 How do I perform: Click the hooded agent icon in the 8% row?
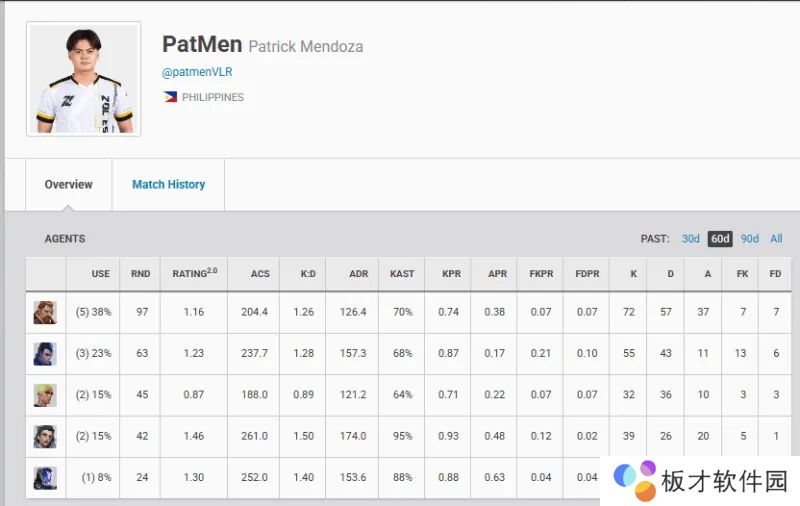click(45, 477)
